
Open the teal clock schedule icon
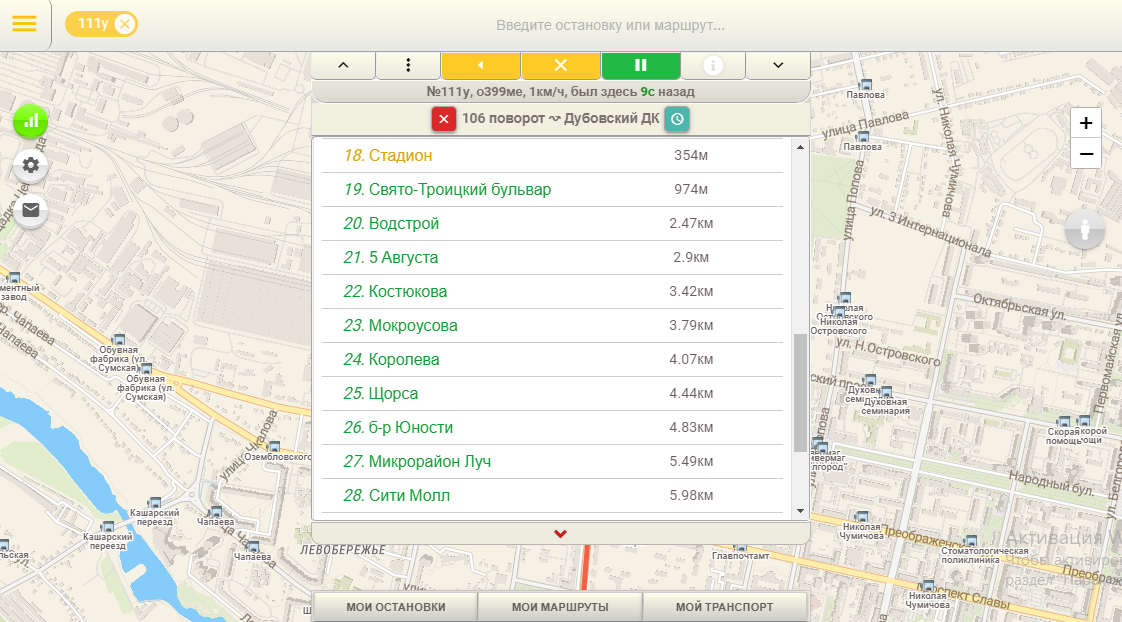677,119
